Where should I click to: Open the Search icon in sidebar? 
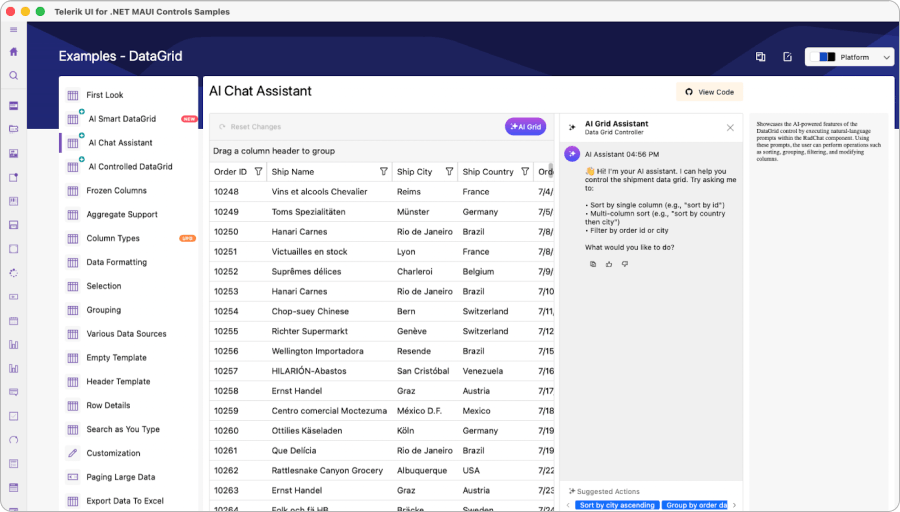tap(14, 76)
